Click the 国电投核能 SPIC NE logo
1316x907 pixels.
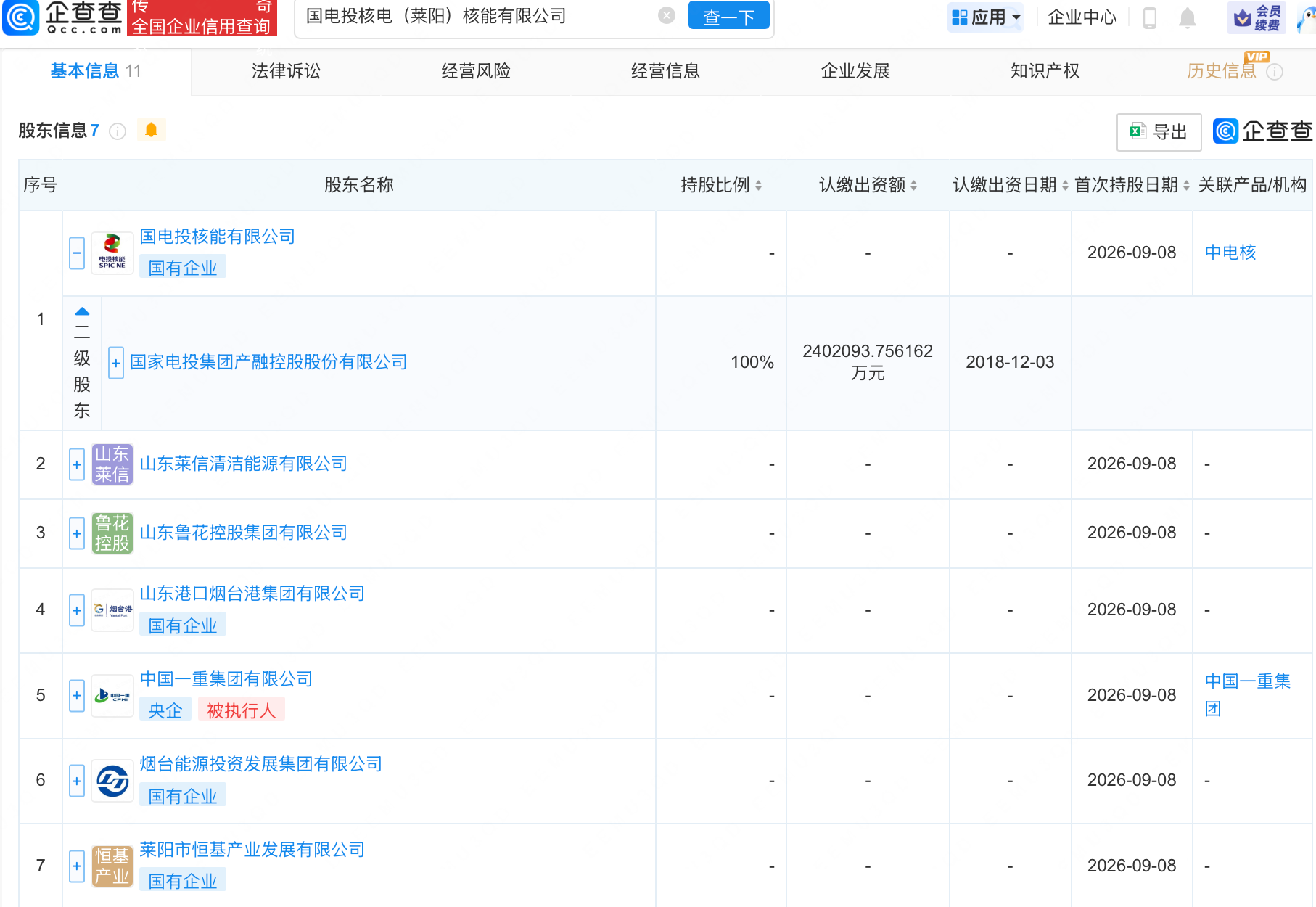112,253
